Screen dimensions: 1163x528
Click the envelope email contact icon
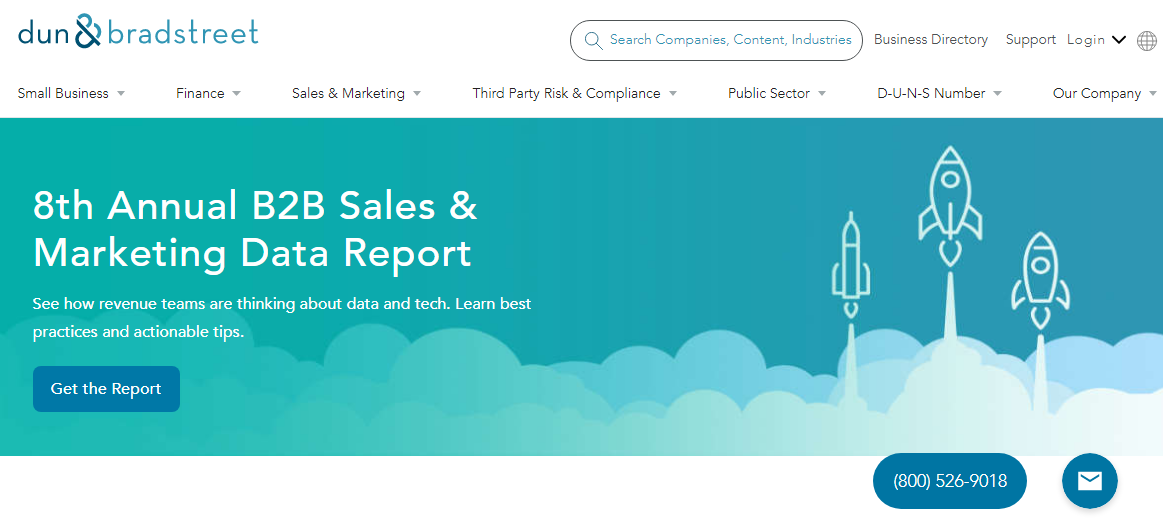[x=1090, y=481]
